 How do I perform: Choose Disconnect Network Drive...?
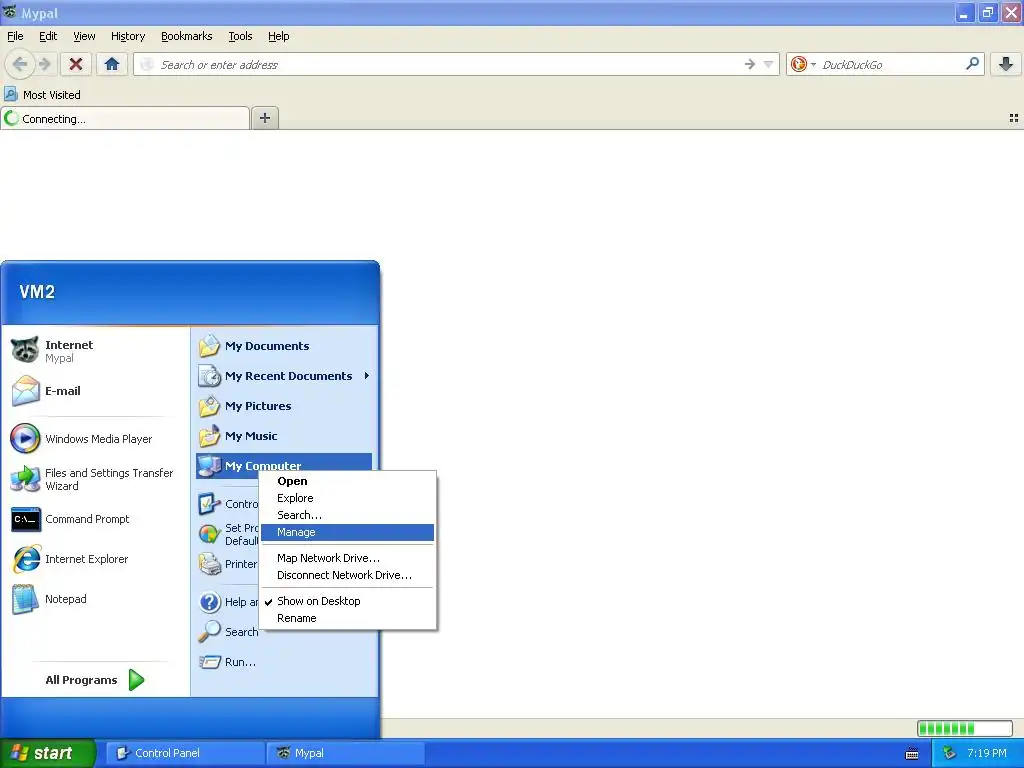click(347, 575)
